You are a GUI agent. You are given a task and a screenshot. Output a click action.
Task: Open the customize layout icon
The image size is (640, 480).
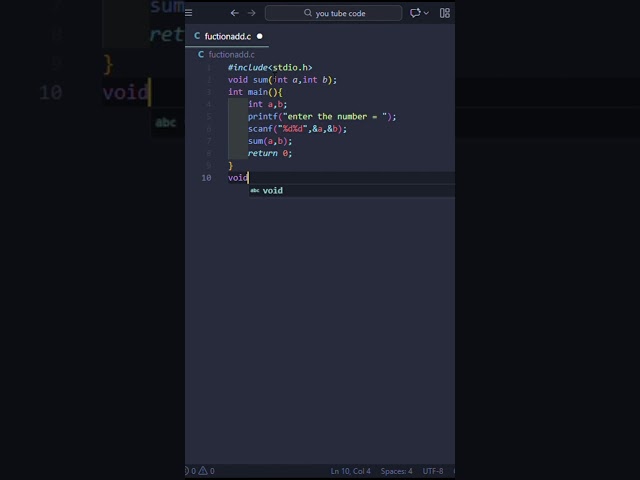(445, 13)
